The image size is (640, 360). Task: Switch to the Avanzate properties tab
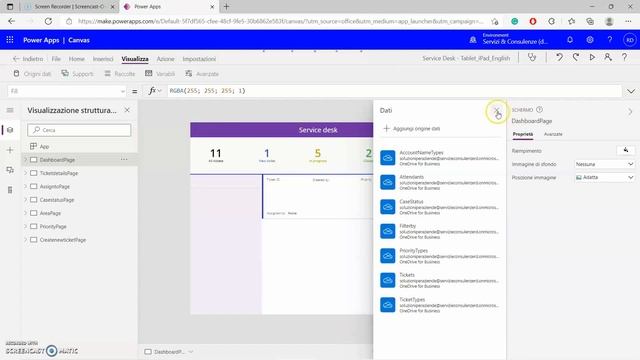click(x=553, y=134)
